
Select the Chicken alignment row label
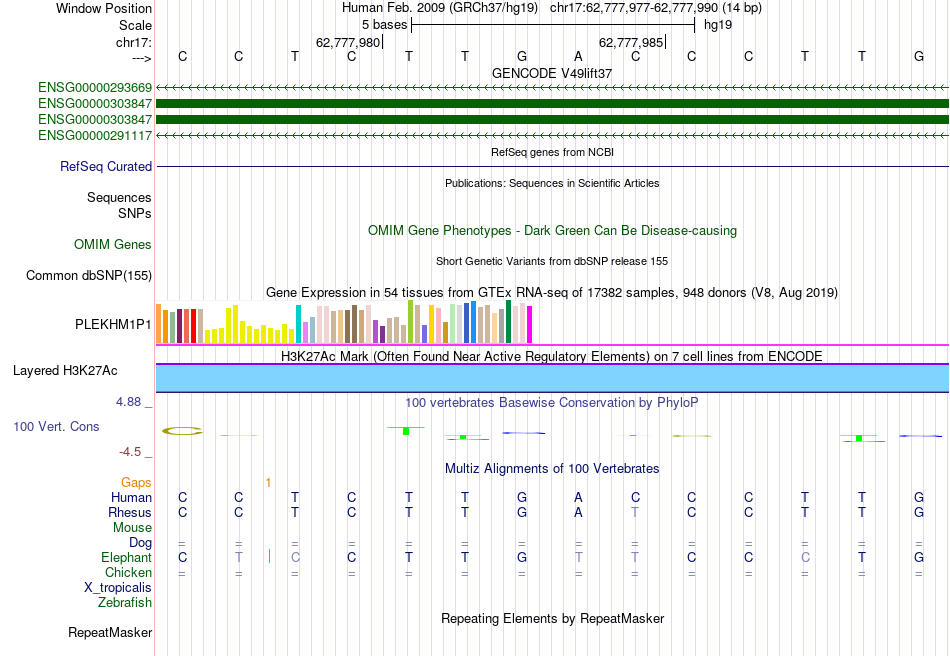[128, 572]
